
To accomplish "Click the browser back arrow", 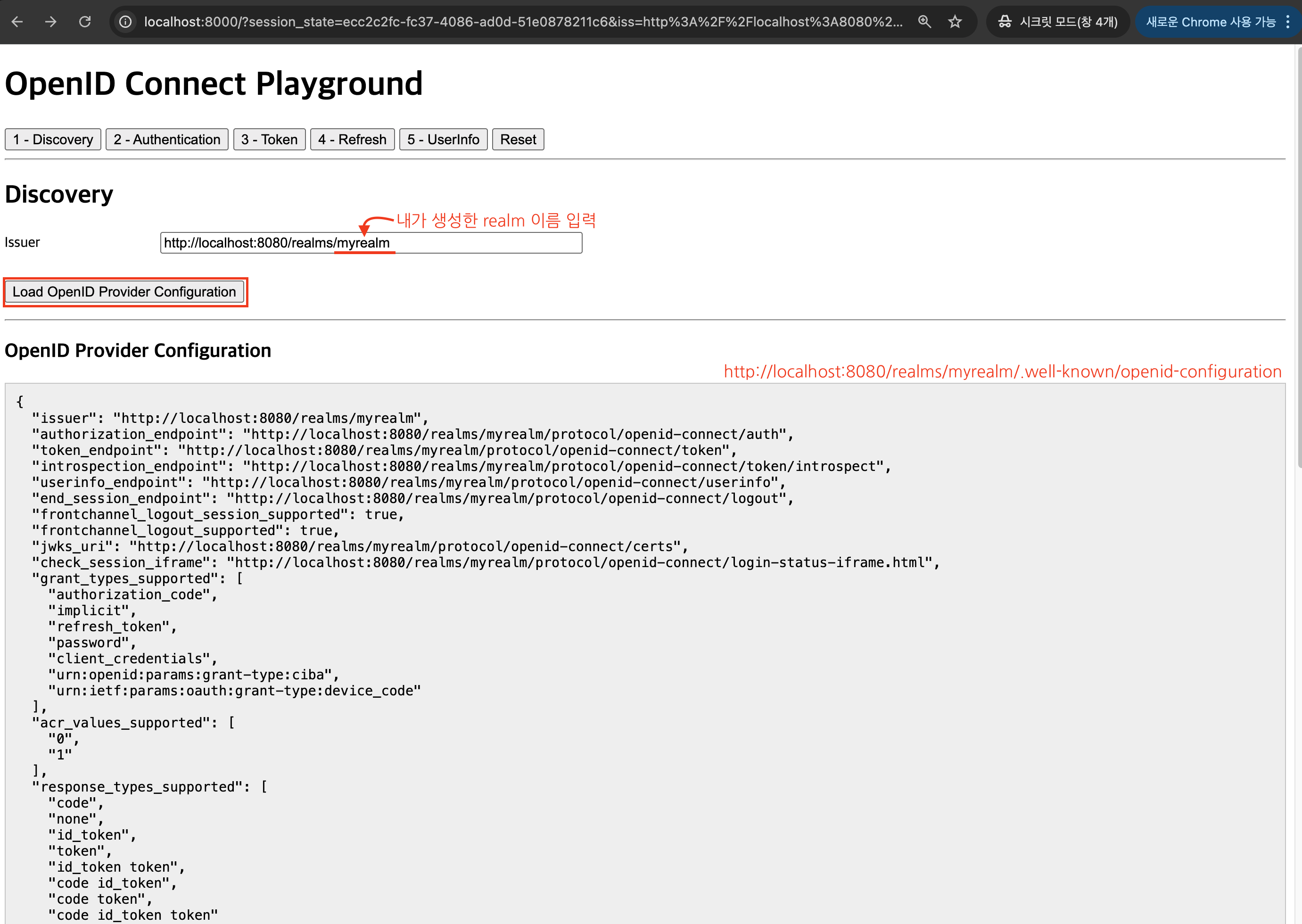I will pos(17,22).
